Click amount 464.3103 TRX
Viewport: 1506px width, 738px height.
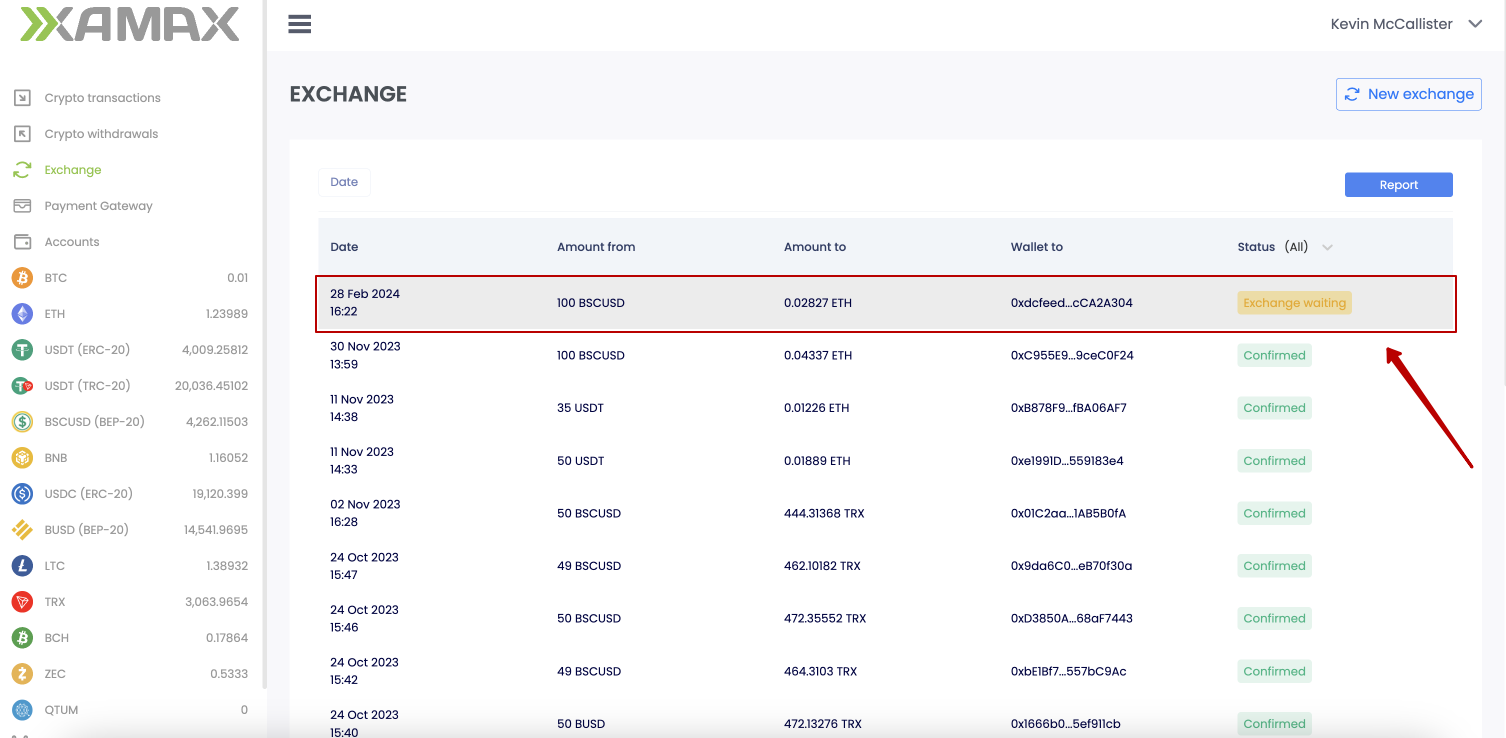820,671
